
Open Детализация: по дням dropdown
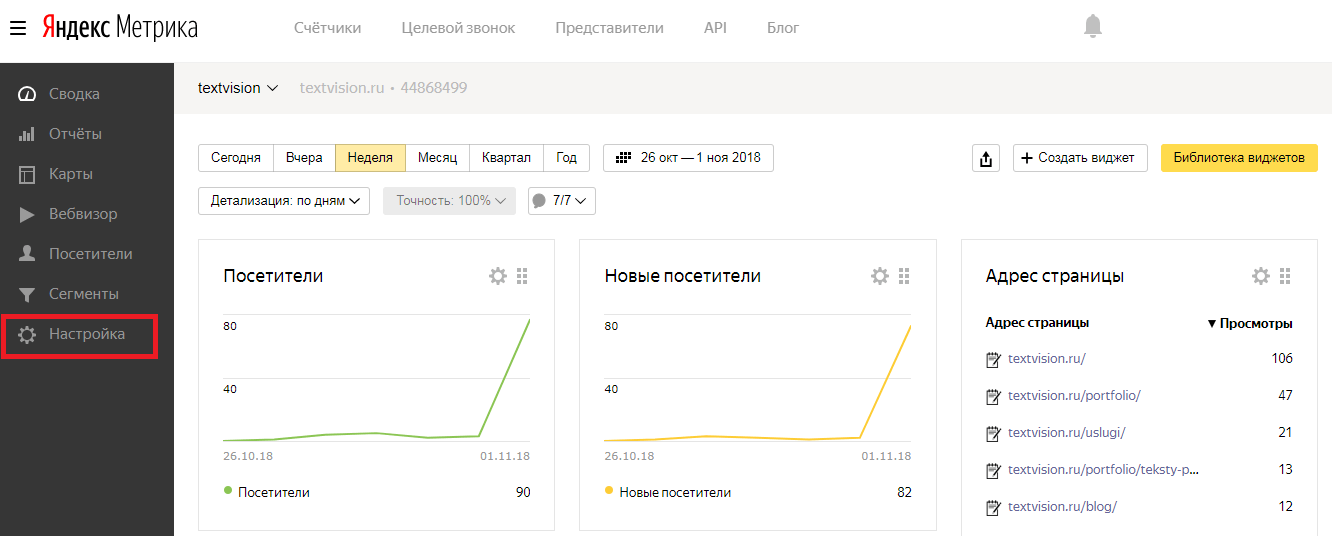tap(284, 201)
